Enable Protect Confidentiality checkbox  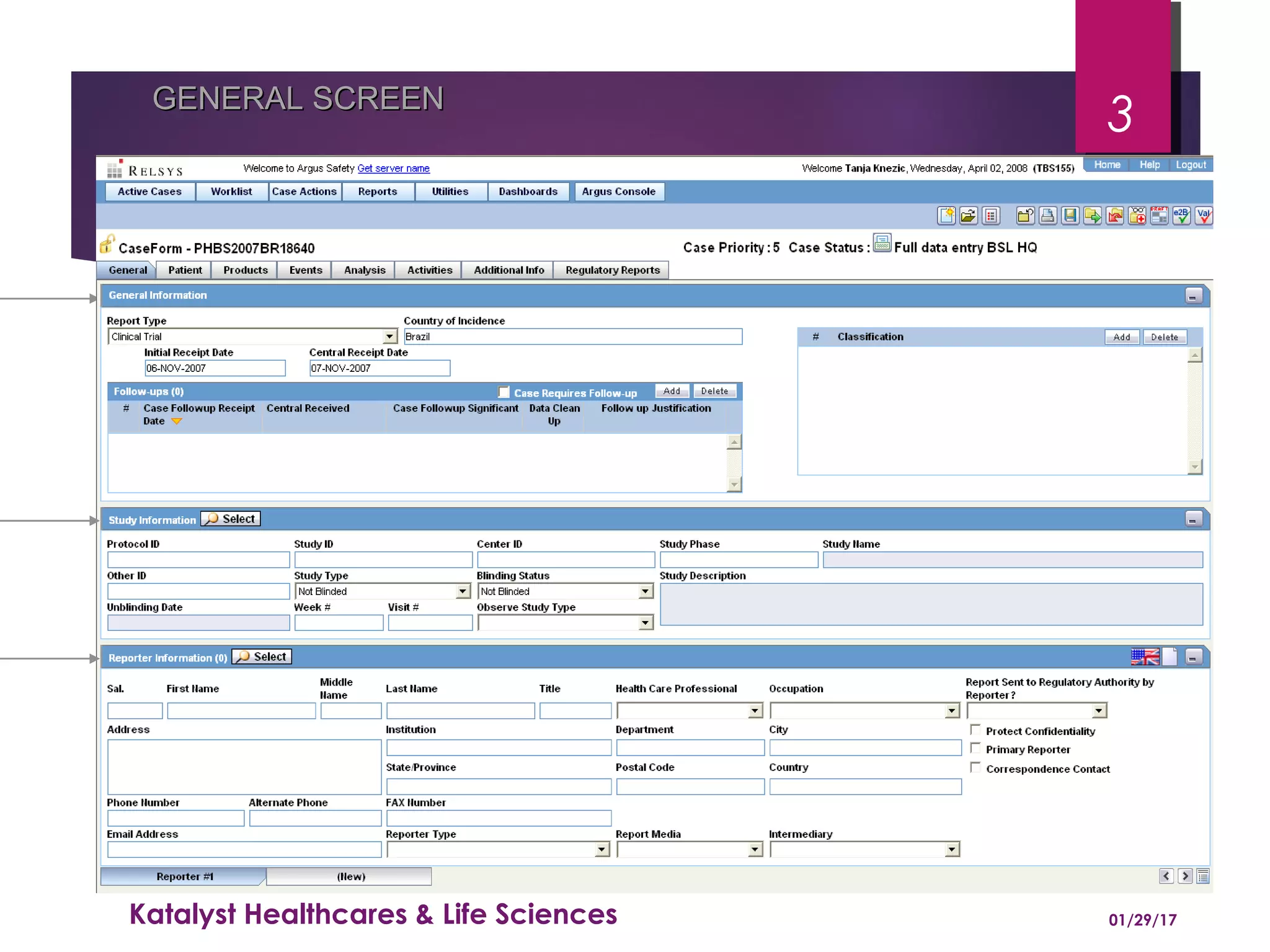975,730
